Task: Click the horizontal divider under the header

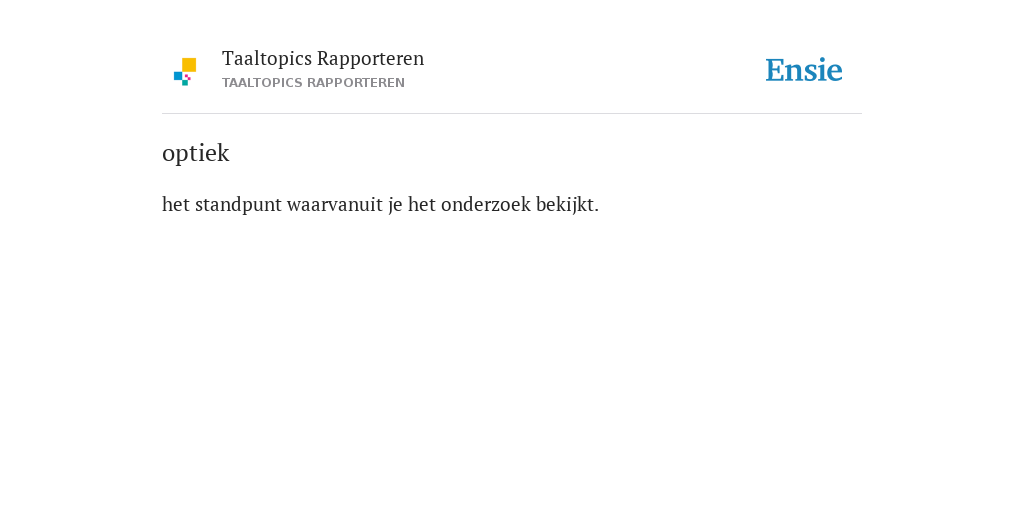Action: [512, 114]
